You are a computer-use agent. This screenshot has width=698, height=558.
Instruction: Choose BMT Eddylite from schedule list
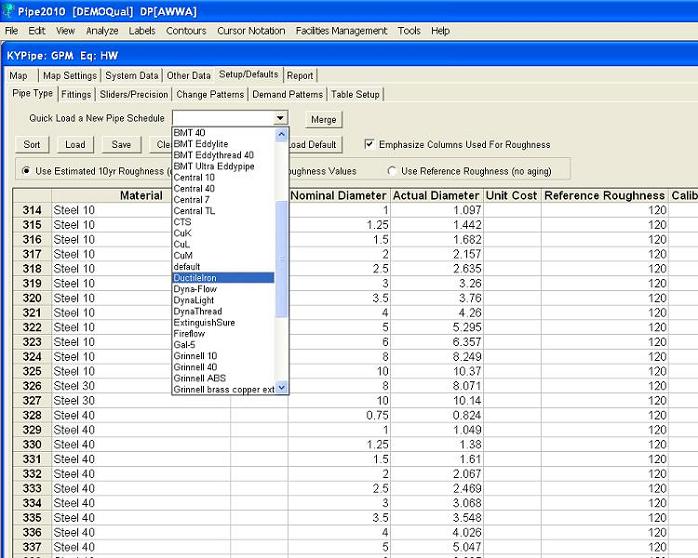click(223, 144)
